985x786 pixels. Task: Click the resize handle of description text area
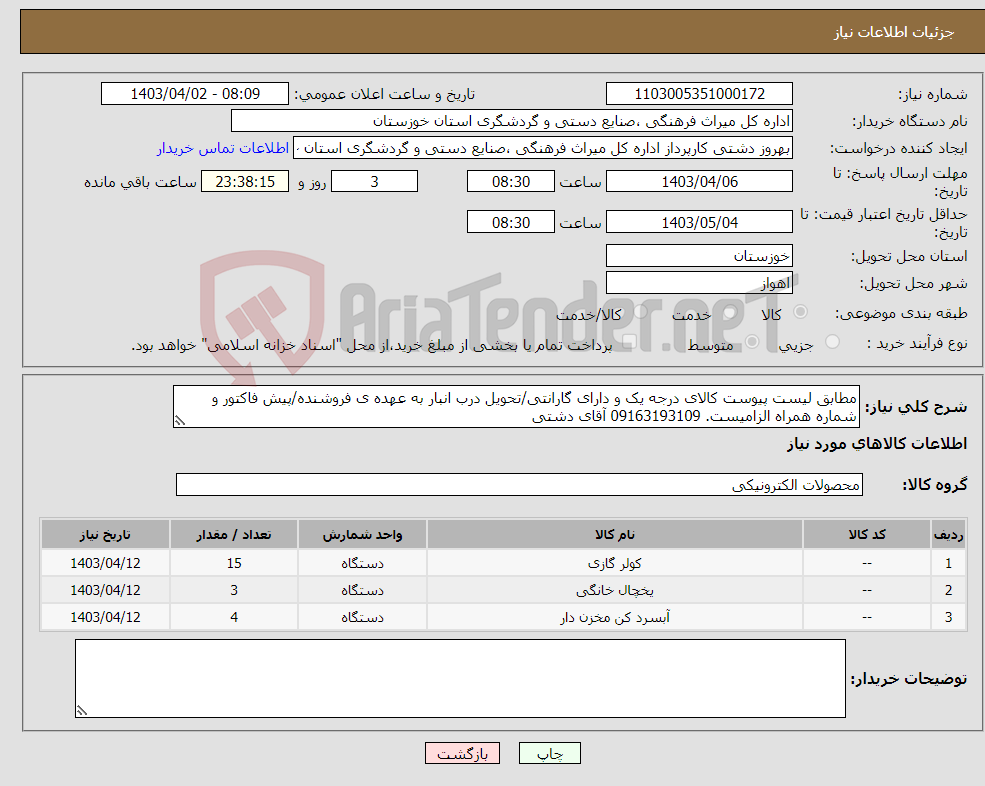coord(180,421)
